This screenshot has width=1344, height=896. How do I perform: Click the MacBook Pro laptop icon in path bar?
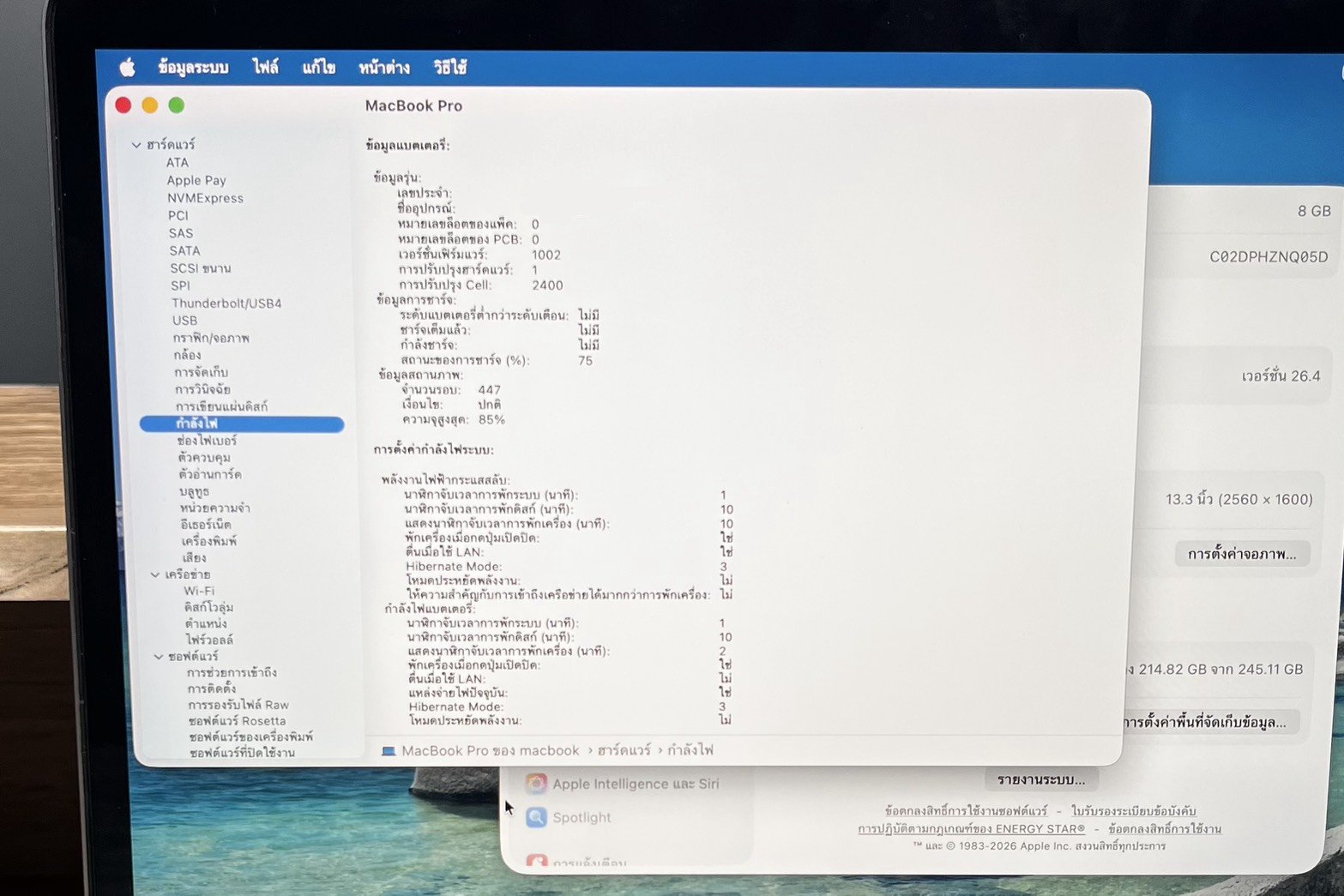click(x=389, y=751)
